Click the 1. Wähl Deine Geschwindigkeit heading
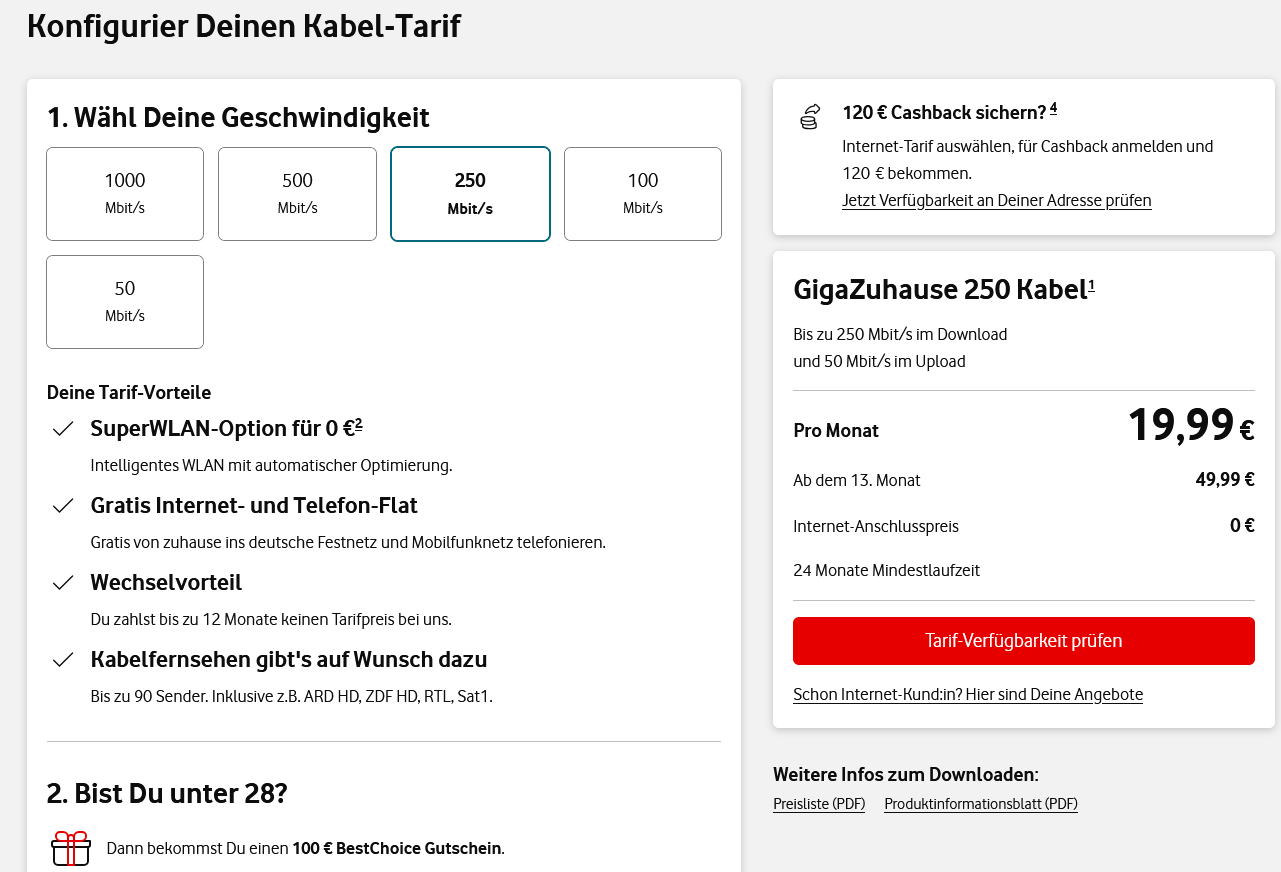The height and width of the screenshot is (872, 1281). [x=238, y=118]
